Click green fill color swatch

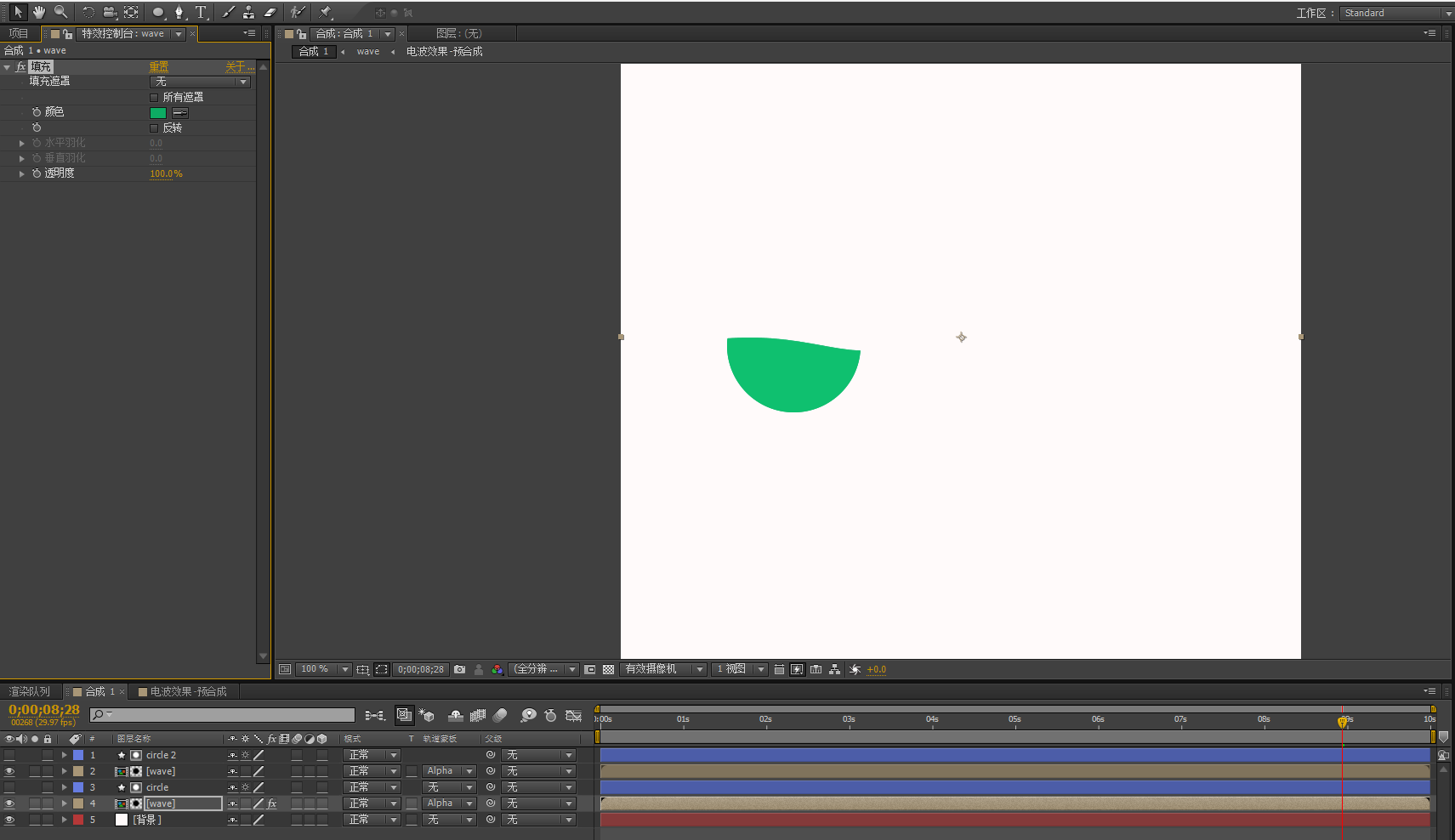[158, 112]
